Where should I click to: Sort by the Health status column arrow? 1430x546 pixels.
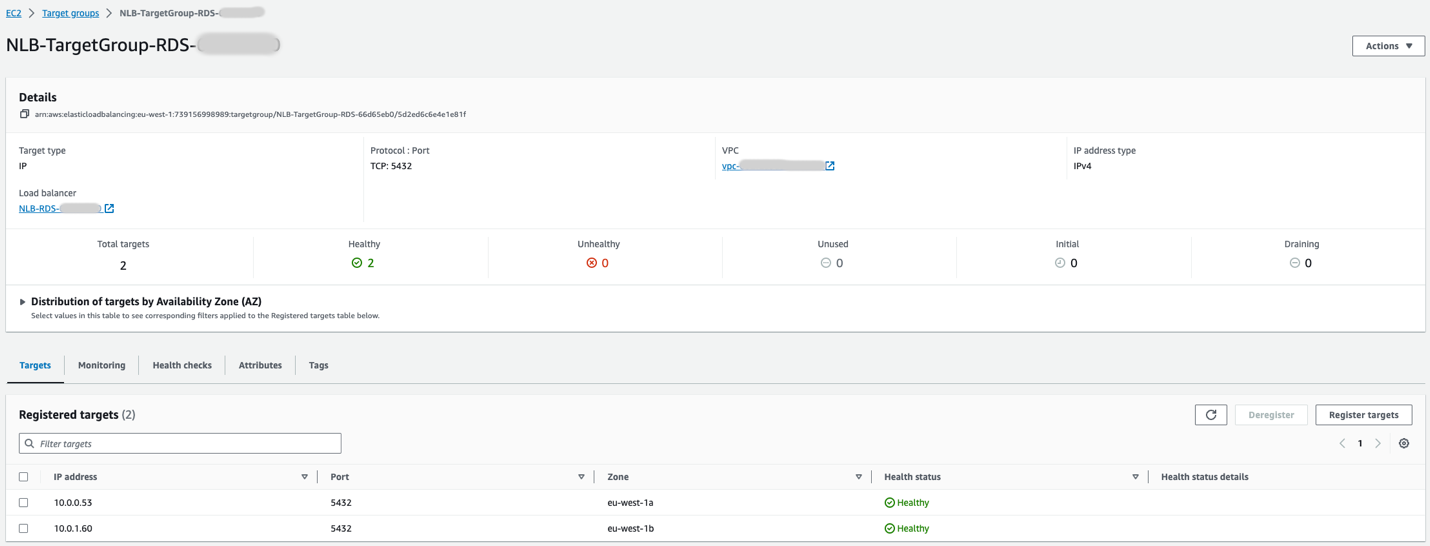pos(1135,477)
